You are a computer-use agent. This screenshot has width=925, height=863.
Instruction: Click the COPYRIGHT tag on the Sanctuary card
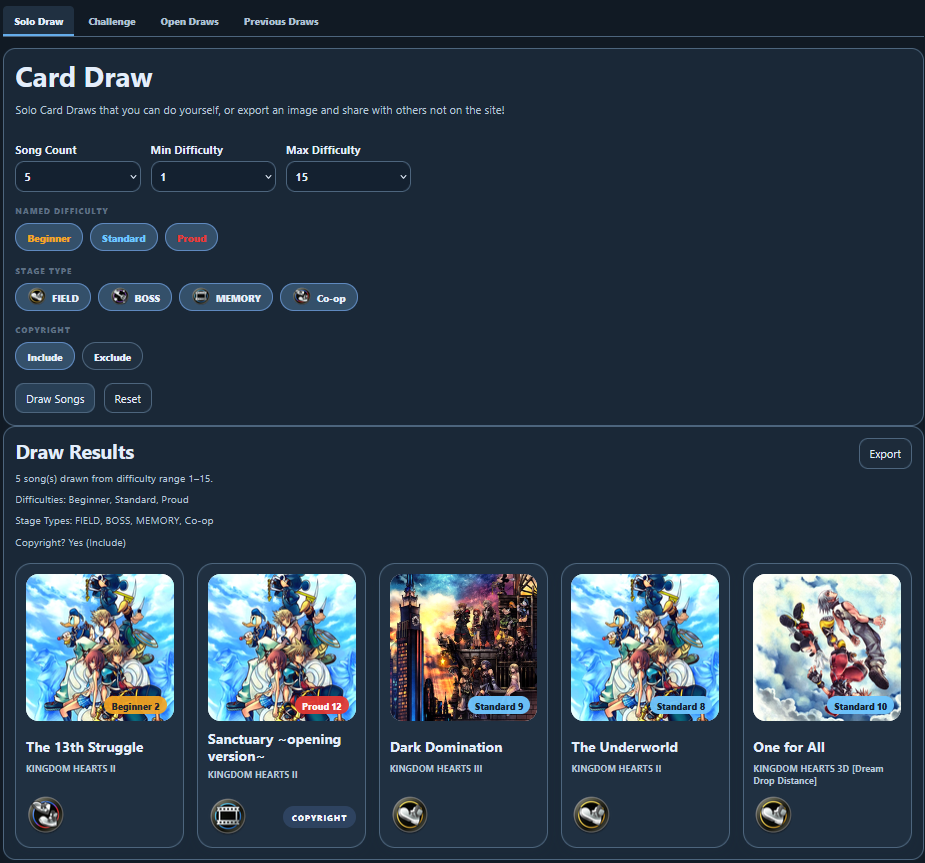319,817
